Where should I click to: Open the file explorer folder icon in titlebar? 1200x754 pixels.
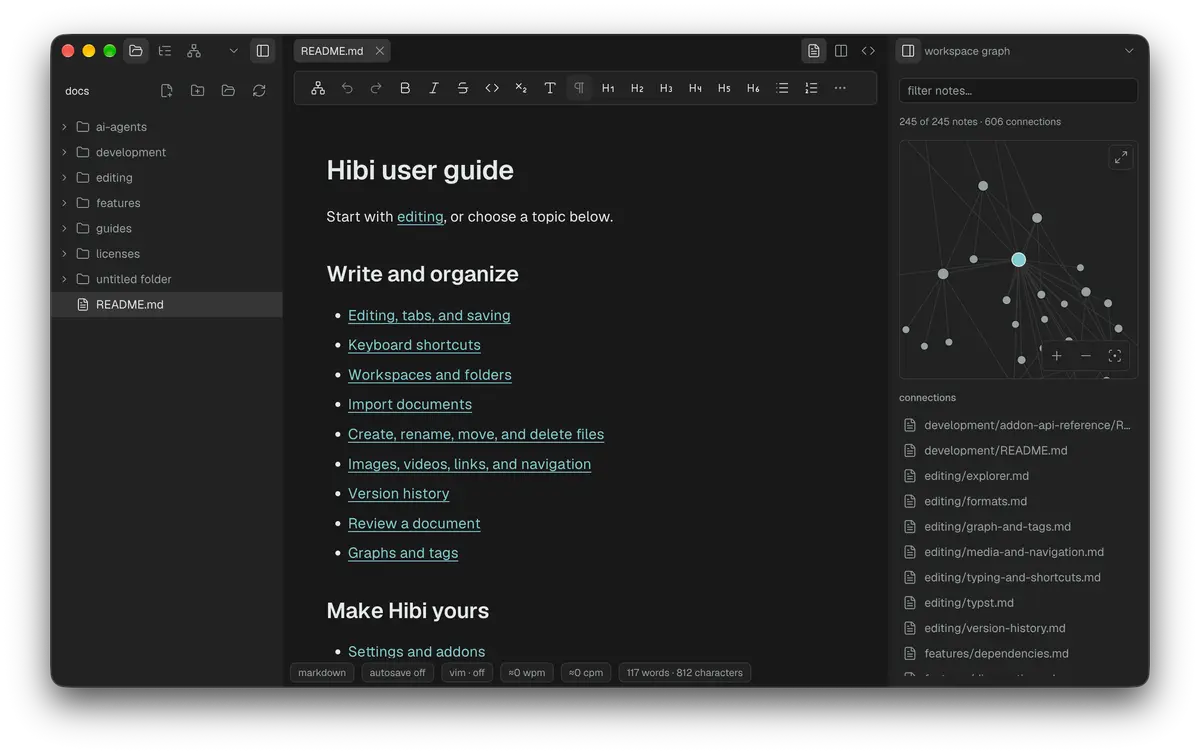136,51
